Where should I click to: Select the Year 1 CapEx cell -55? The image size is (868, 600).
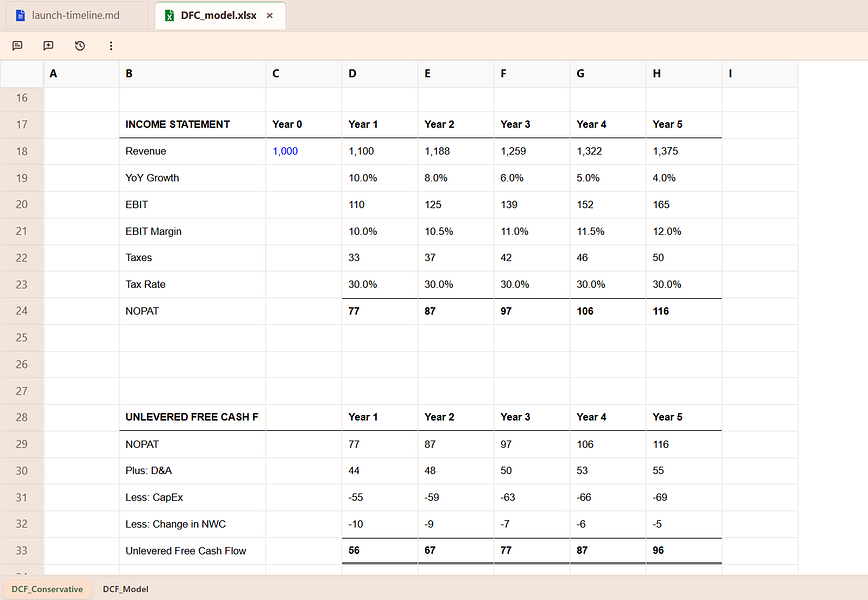(380, 498)
